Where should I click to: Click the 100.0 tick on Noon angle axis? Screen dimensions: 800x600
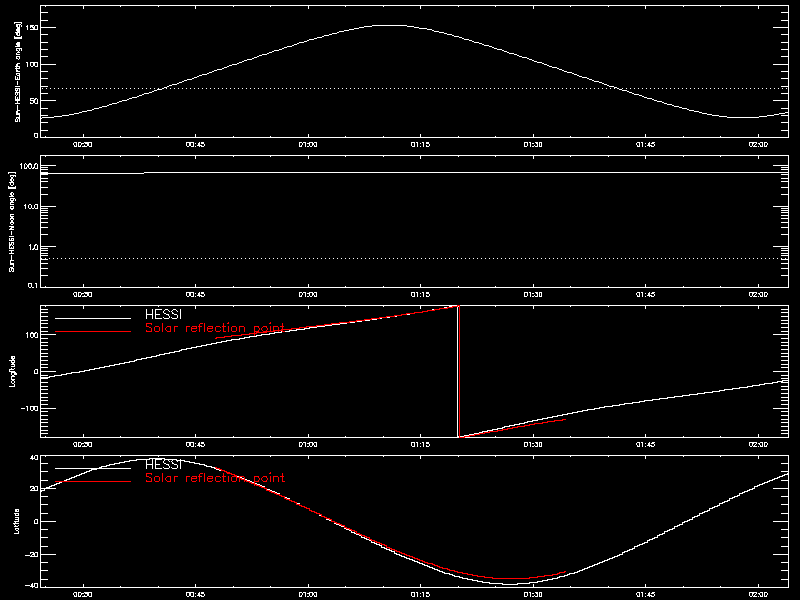(x=28, y=166)
